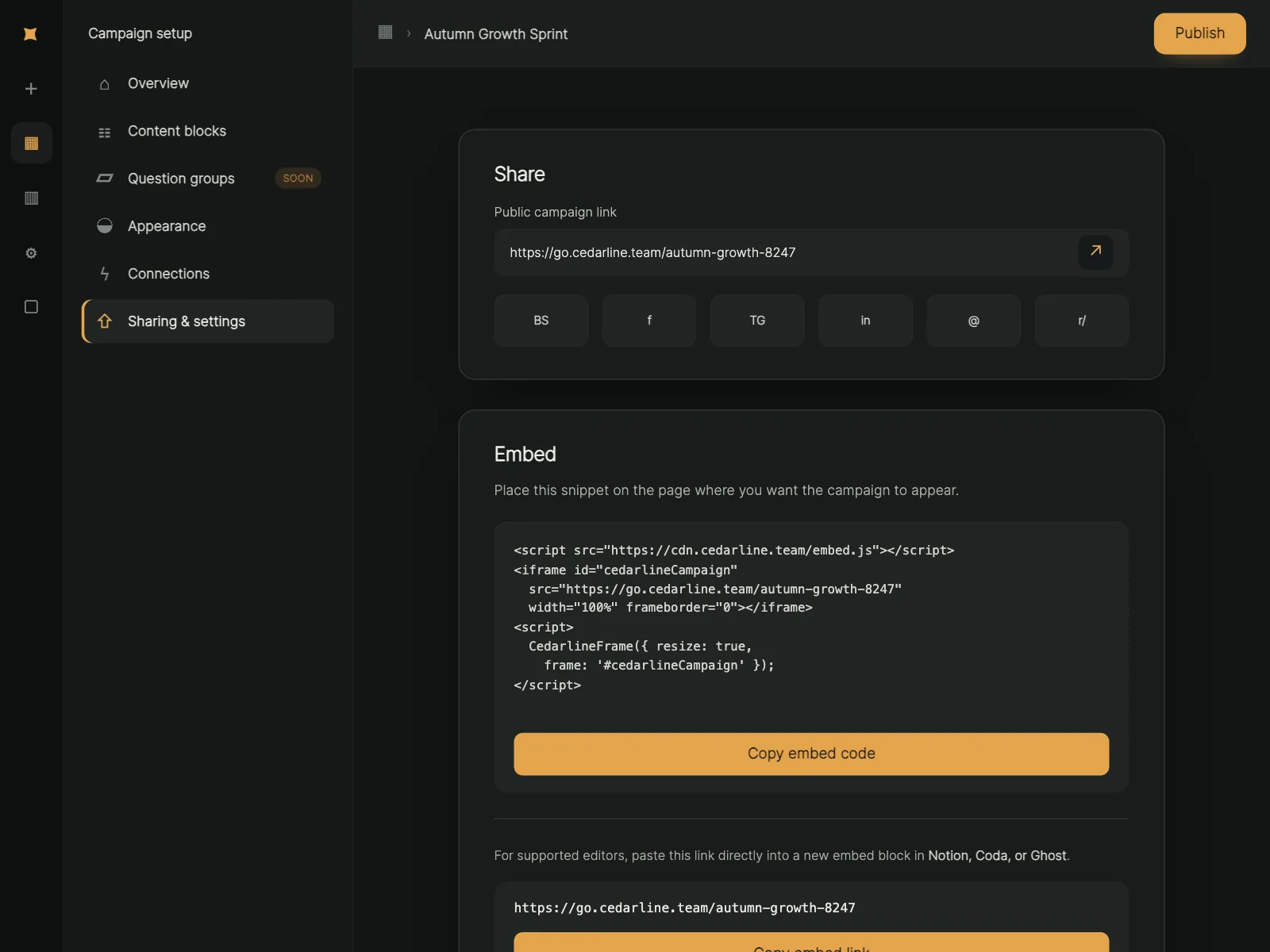1270x952 pixels.
Task: Select the highlighted orange grid rail icon
Action: tap(32, 143)
